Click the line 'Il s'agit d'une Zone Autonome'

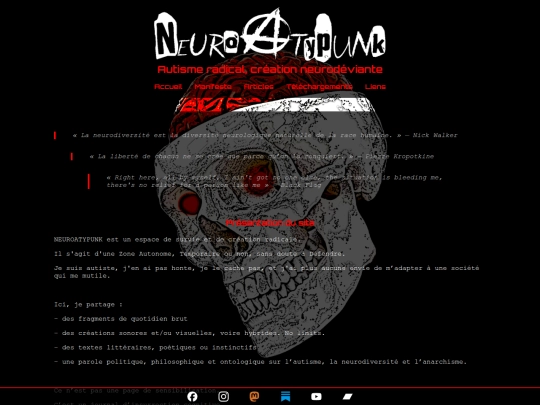tap(199, 254)
